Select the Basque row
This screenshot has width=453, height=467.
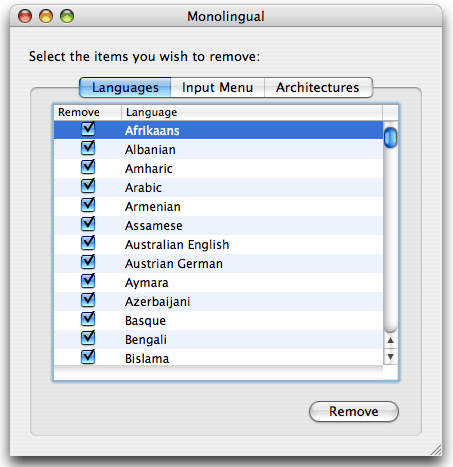[x=218, y=320]
